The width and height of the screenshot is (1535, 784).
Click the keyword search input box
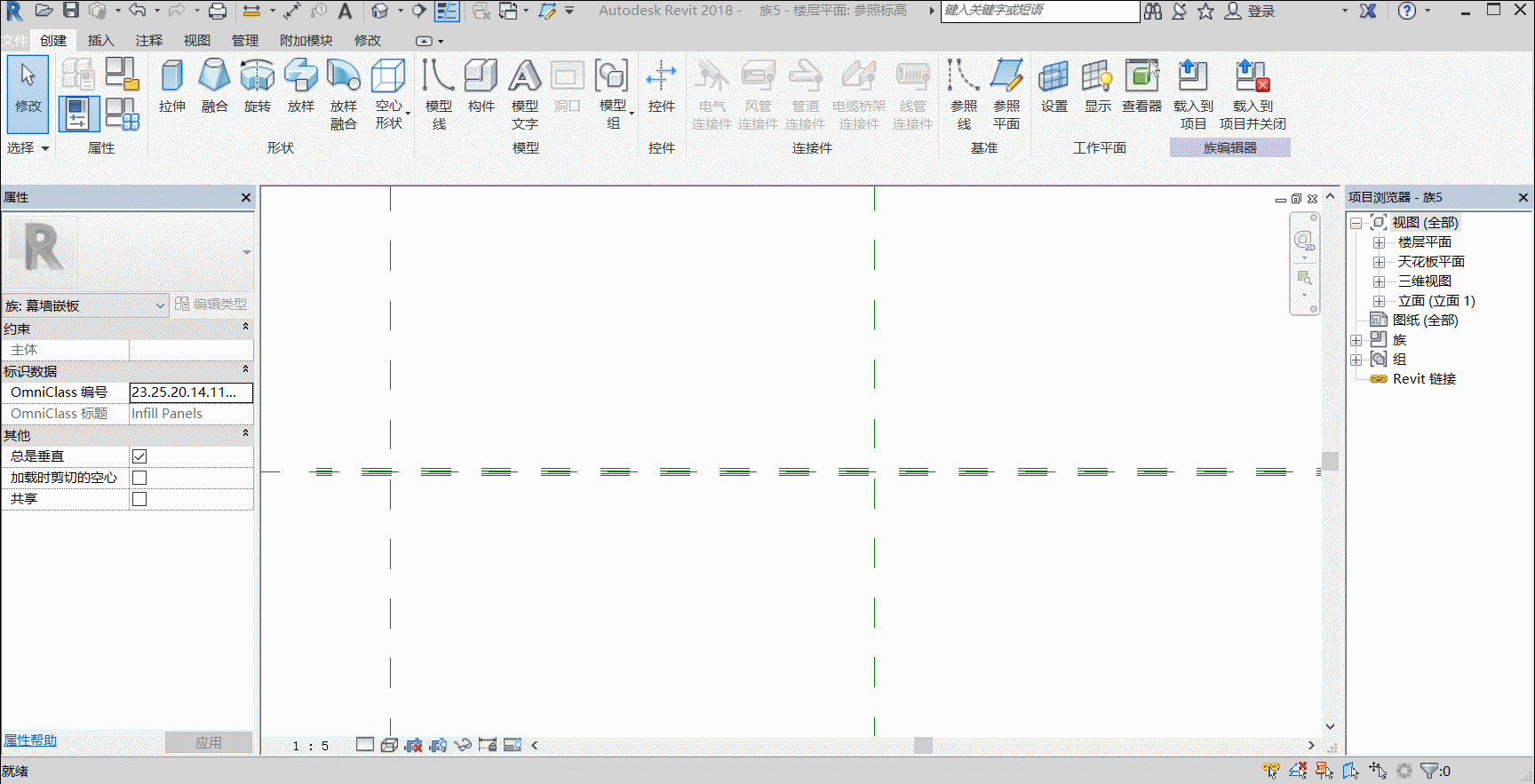point(1039,11)
